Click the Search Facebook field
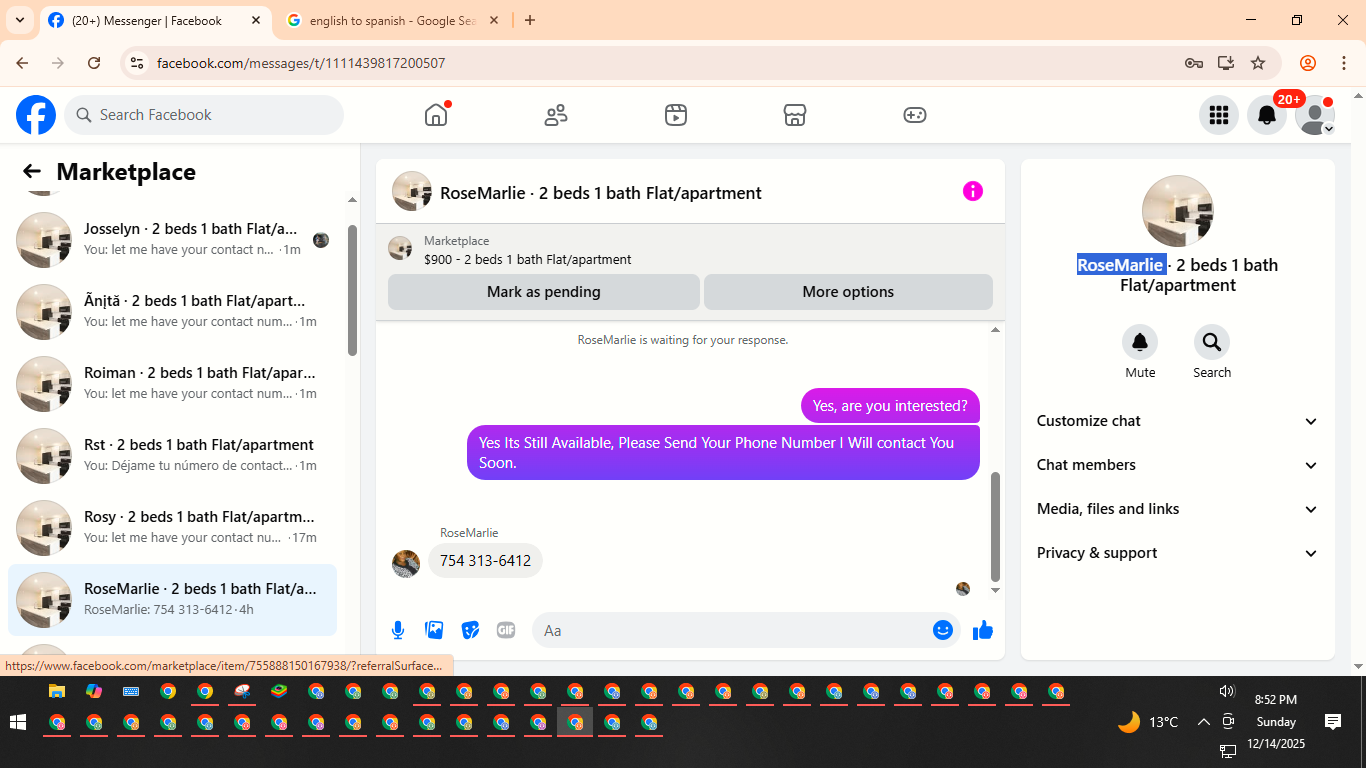Screen dimensions: 1366x768 (204, 115)
